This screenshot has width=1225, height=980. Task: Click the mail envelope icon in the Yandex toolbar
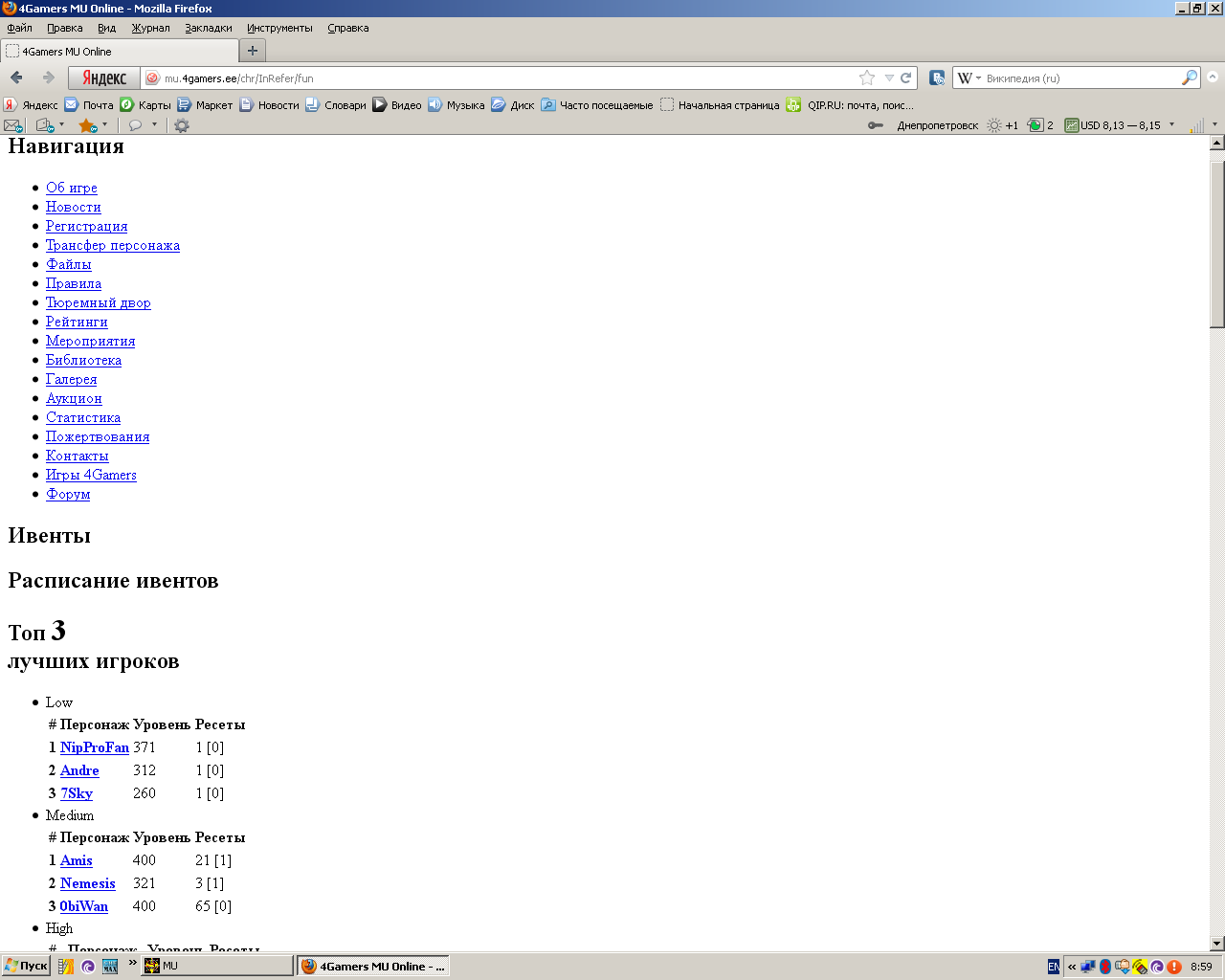point(12,125)
